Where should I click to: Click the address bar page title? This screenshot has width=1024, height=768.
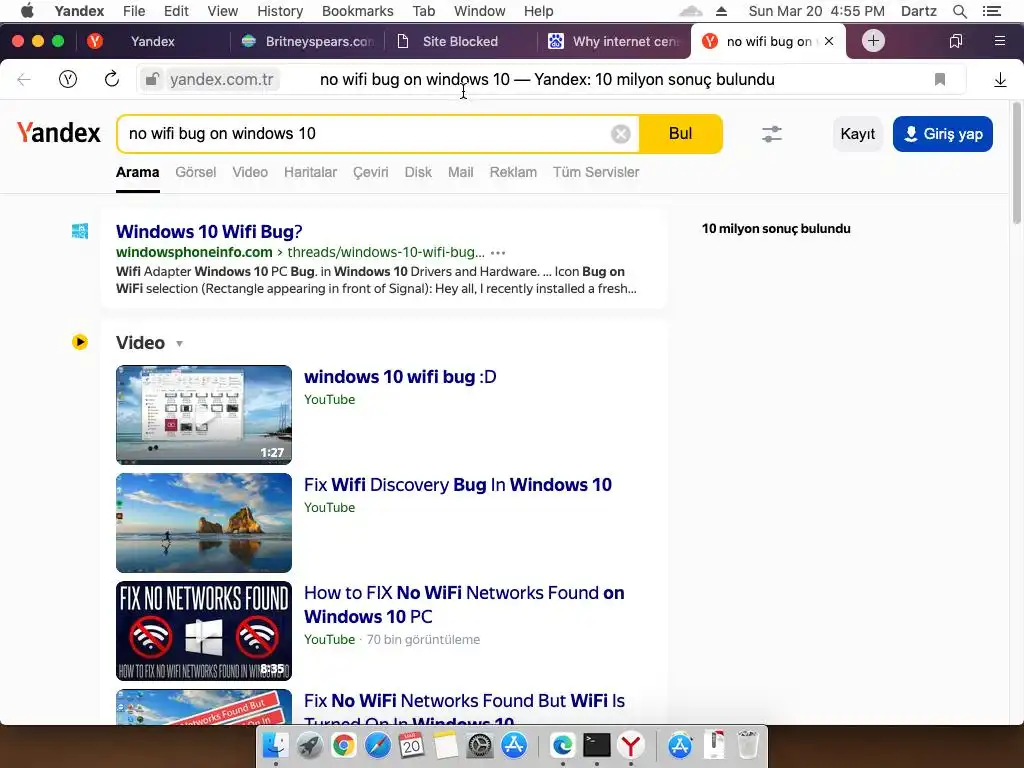(547, 80)
